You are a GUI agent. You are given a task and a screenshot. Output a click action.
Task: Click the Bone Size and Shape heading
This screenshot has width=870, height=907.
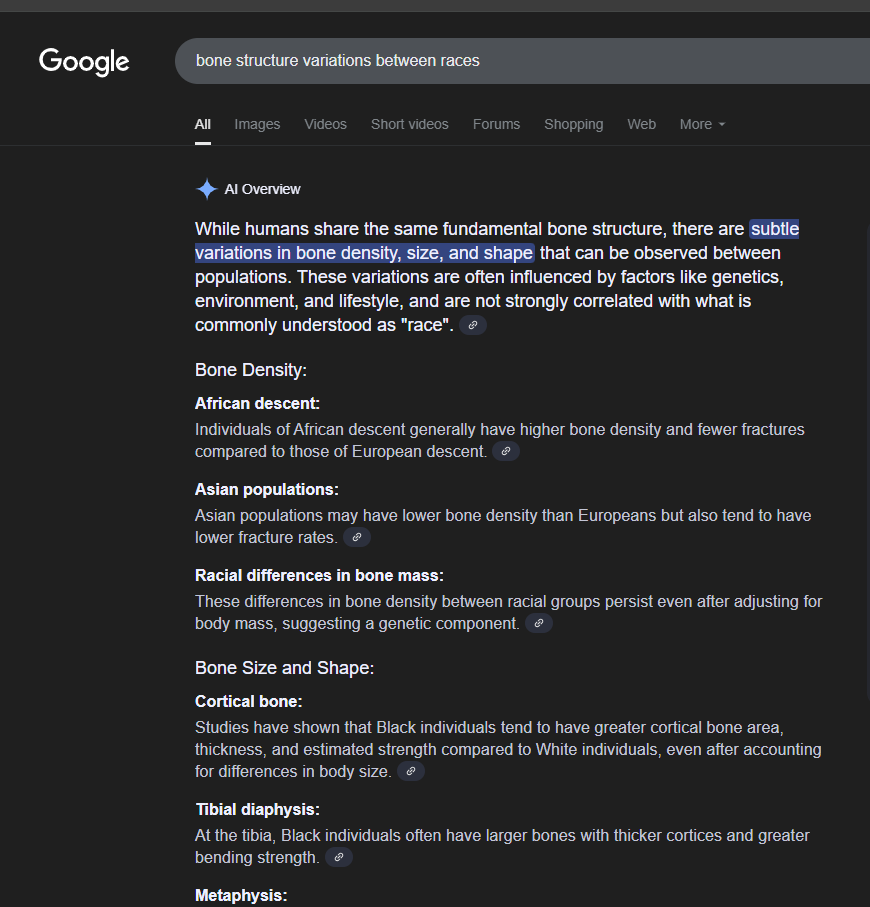coord(284,668)
